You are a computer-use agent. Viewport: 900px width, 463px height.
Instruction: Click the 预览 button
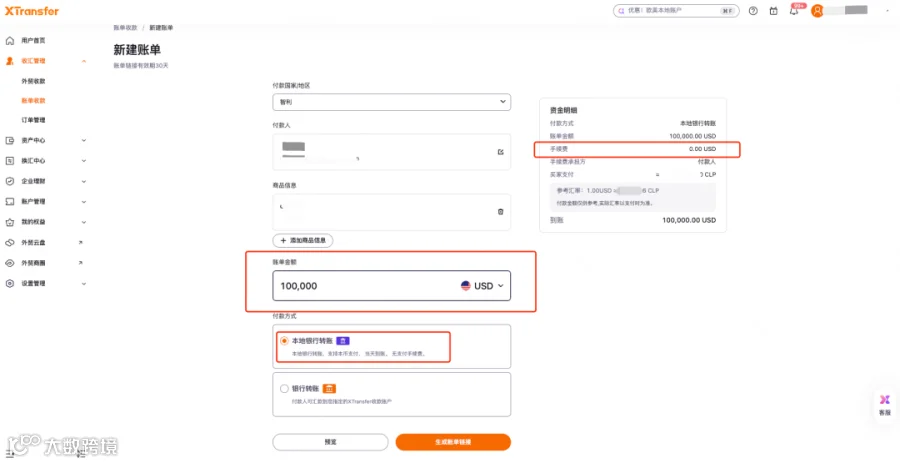330,442
